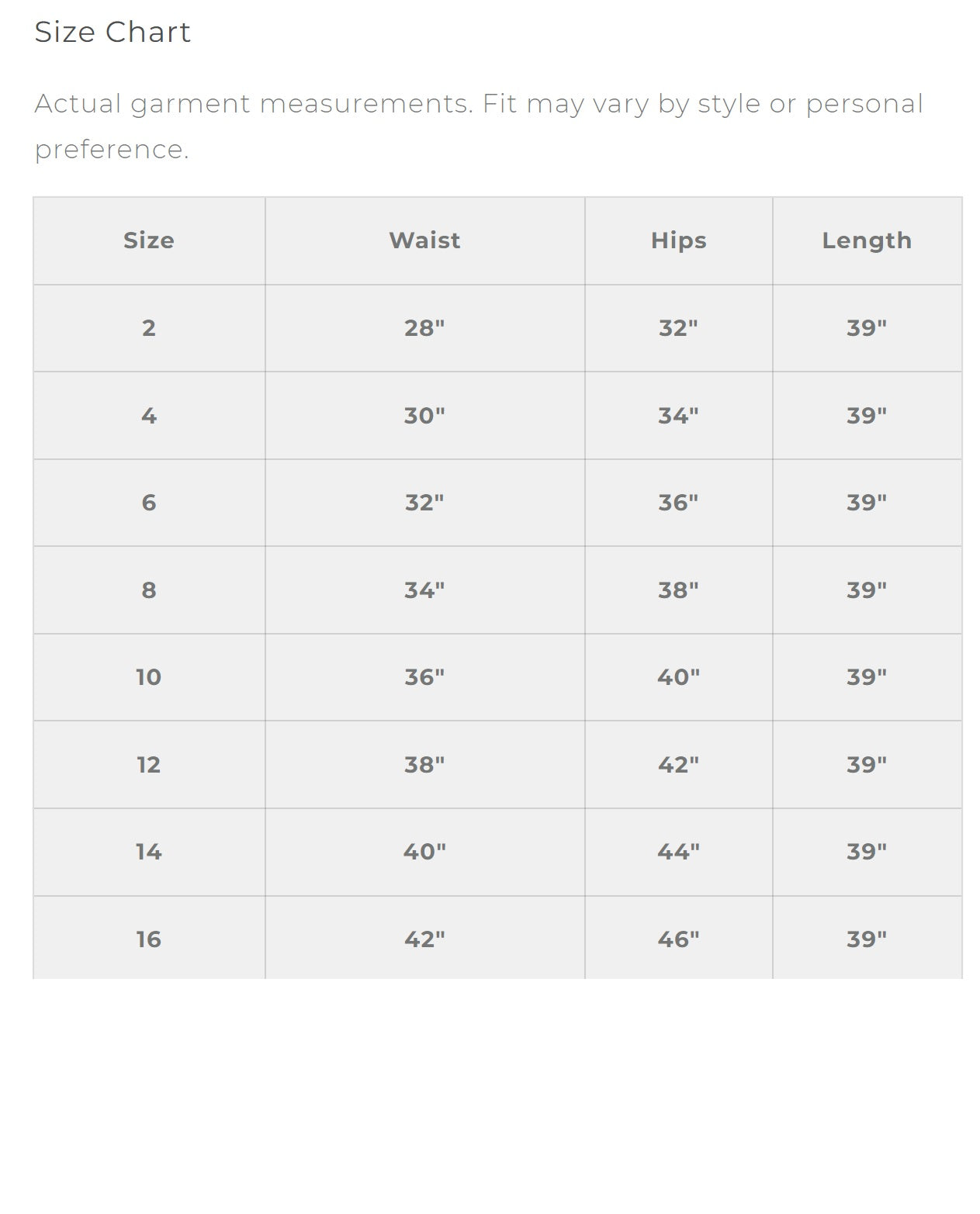The height and width of the screenshot is (1214, 980).
Task: Select the size 10 row label
Action: click(149, 677)
